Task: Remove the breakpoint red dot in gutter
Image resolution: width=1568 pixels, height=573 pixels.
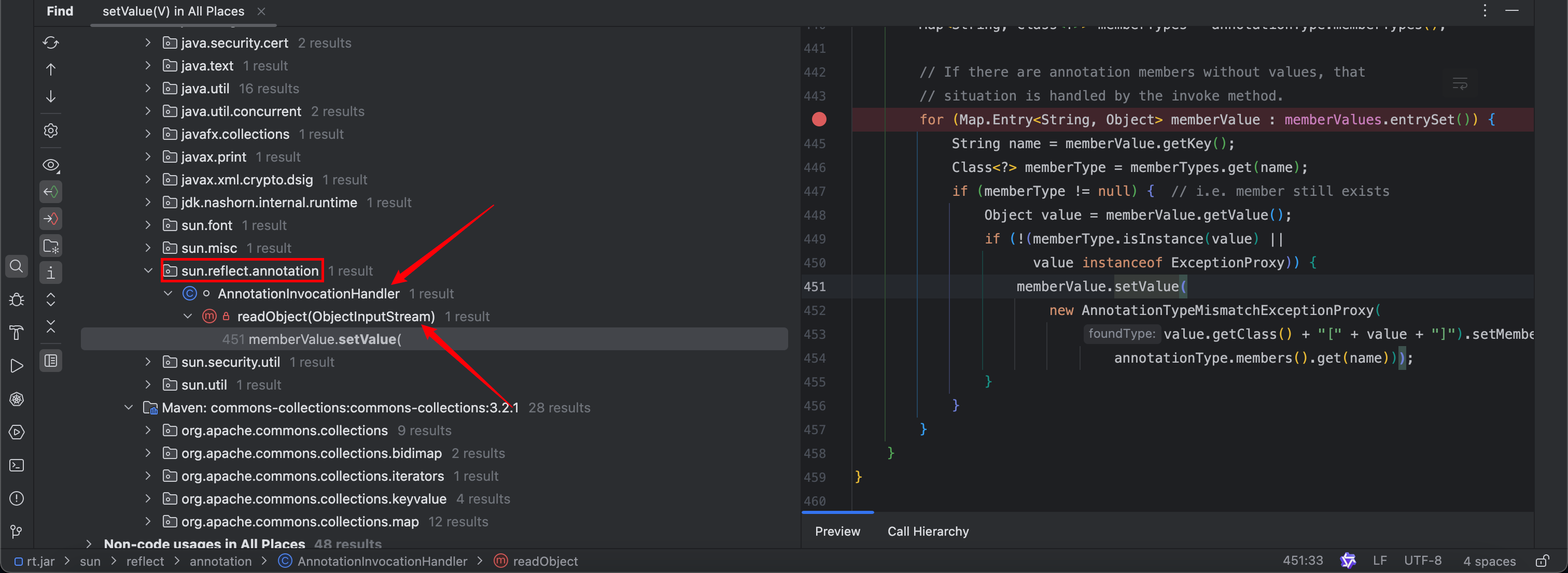Action: [x=819, y=119]
